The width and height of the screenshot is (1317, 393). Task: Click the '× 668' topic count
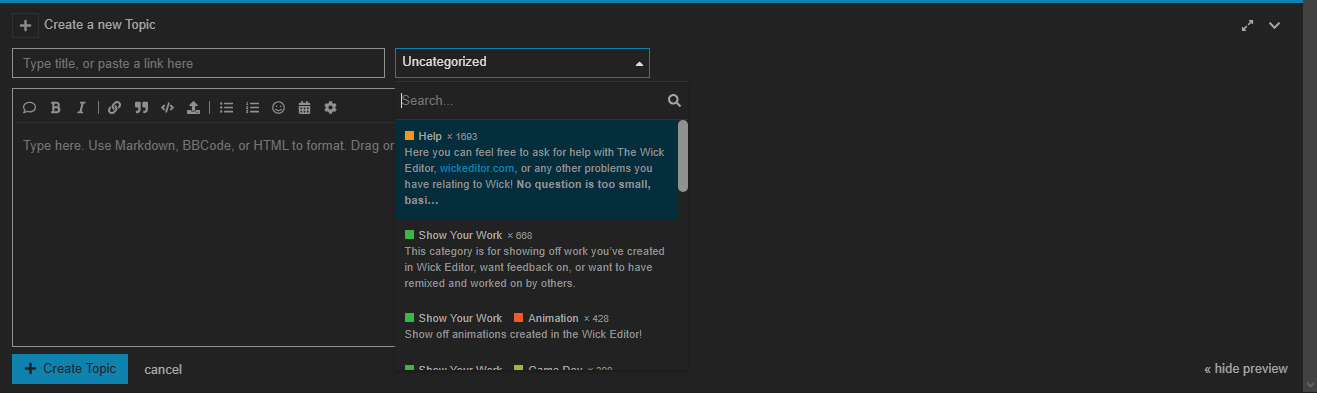click(x=519, y=236)
